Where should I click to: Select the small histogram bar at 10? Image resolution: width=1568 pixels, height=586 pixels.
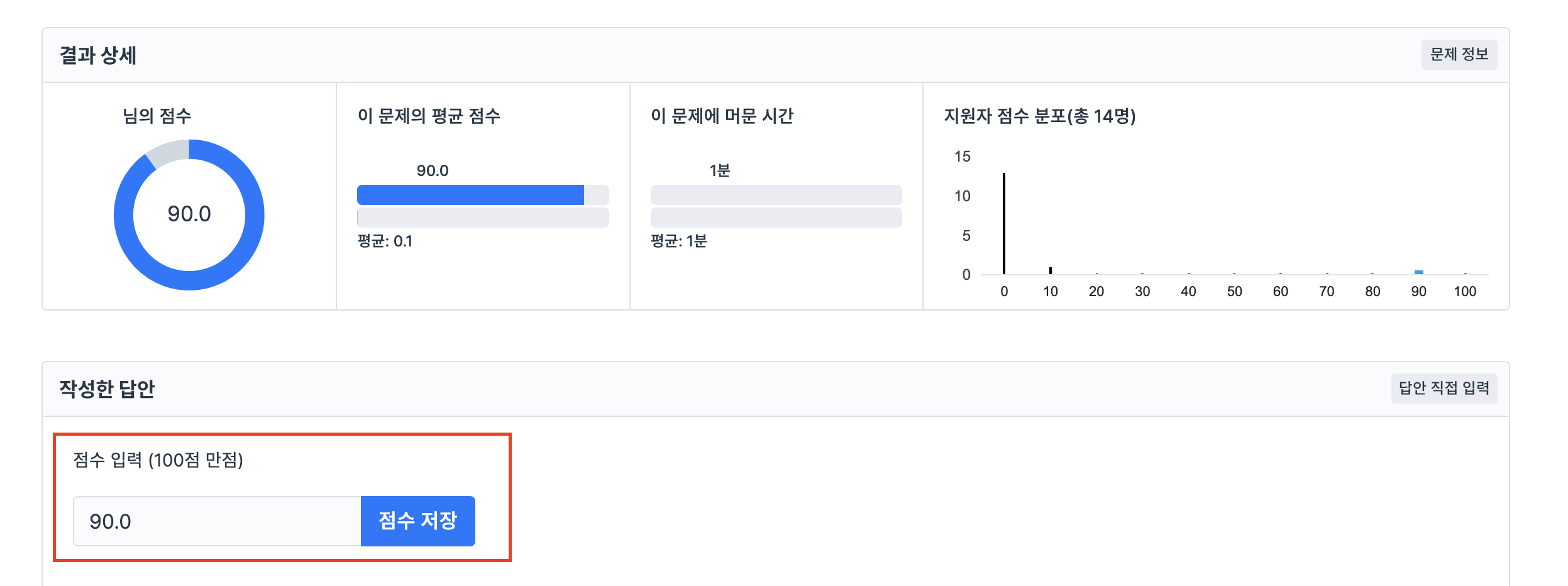pos(1050,270)
